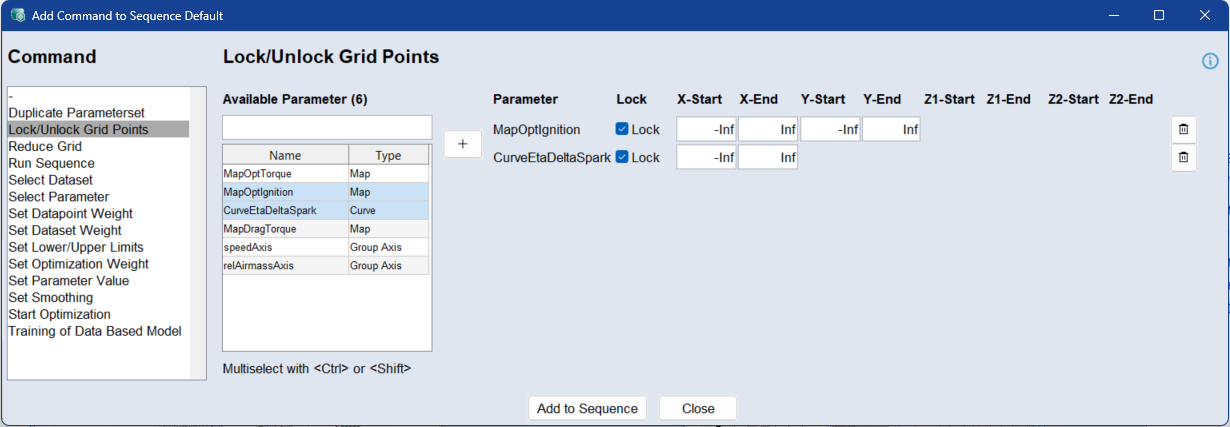
Task: Click X-End field for CurveEtaDeltaSpark
Action: click(x=768, y=157)
